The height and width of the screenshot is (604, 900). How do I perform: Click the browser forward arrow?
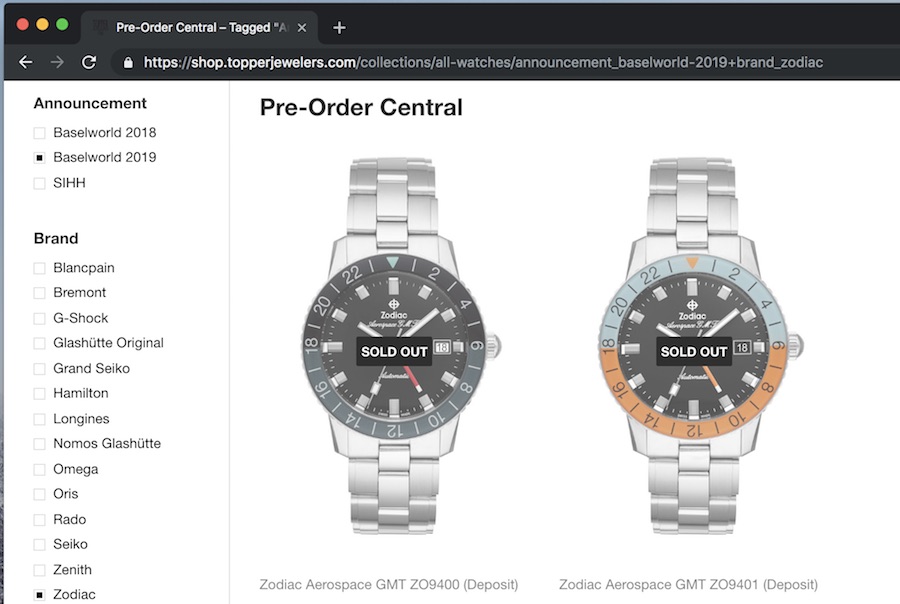tap(57, 62)
